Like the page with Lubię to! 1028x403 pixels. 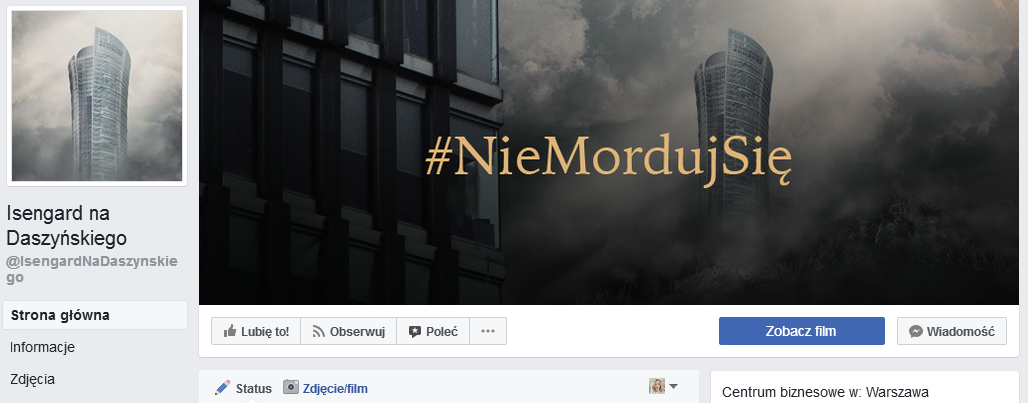pyautogui.click(x=256, y=331)
